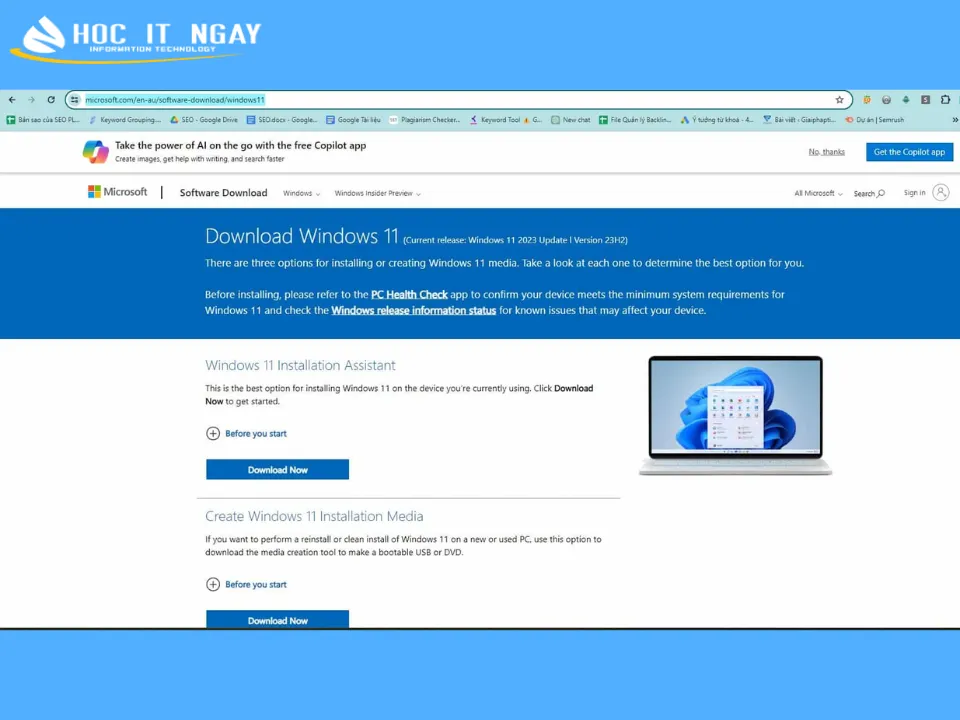The width and height of the screenshot is (960, 720).
Task: Reload the page with the refresh icon
Action: coord(51,100)
